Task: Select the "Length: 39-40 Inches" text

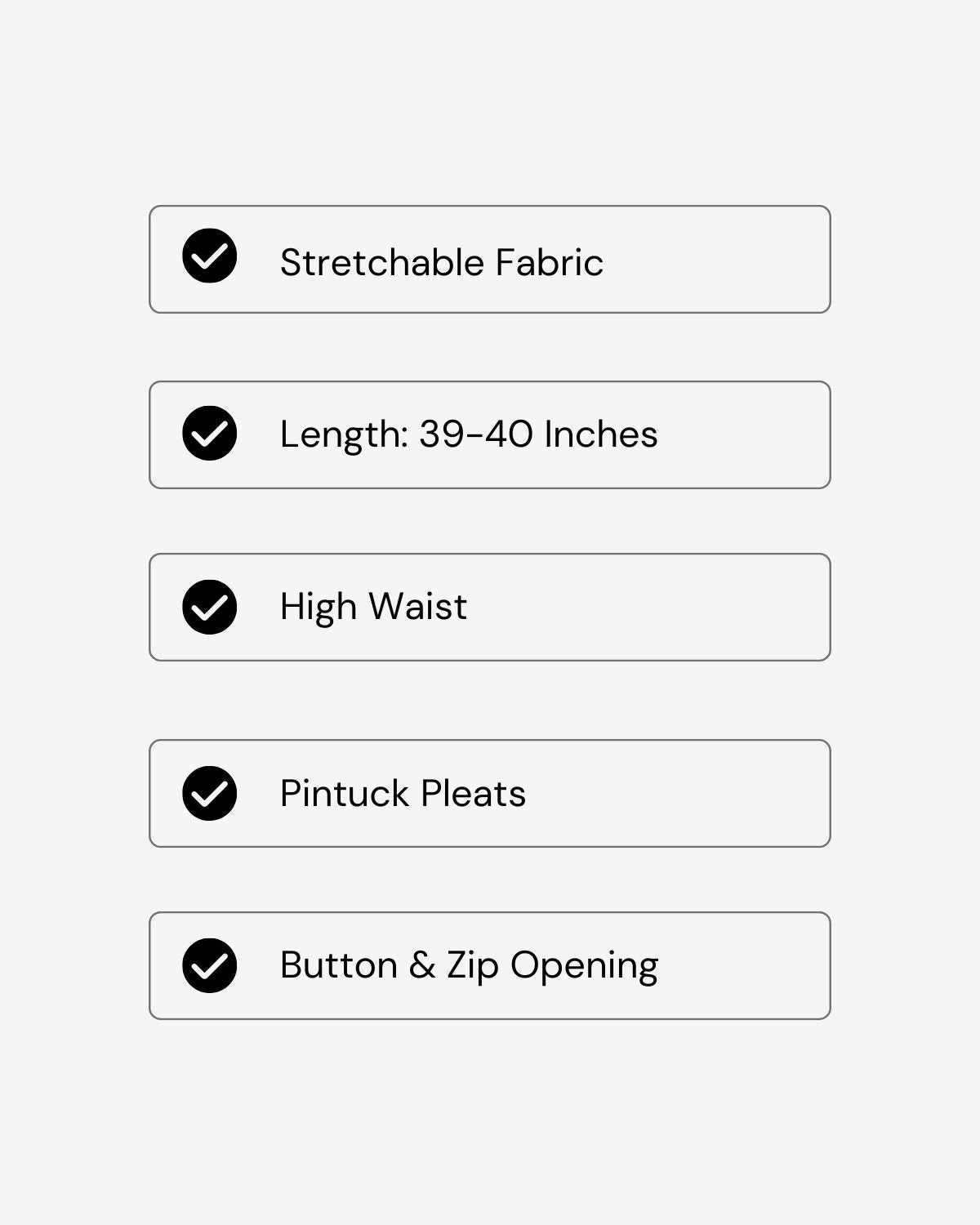Action: pyautogui.click(x=468, y=434)
